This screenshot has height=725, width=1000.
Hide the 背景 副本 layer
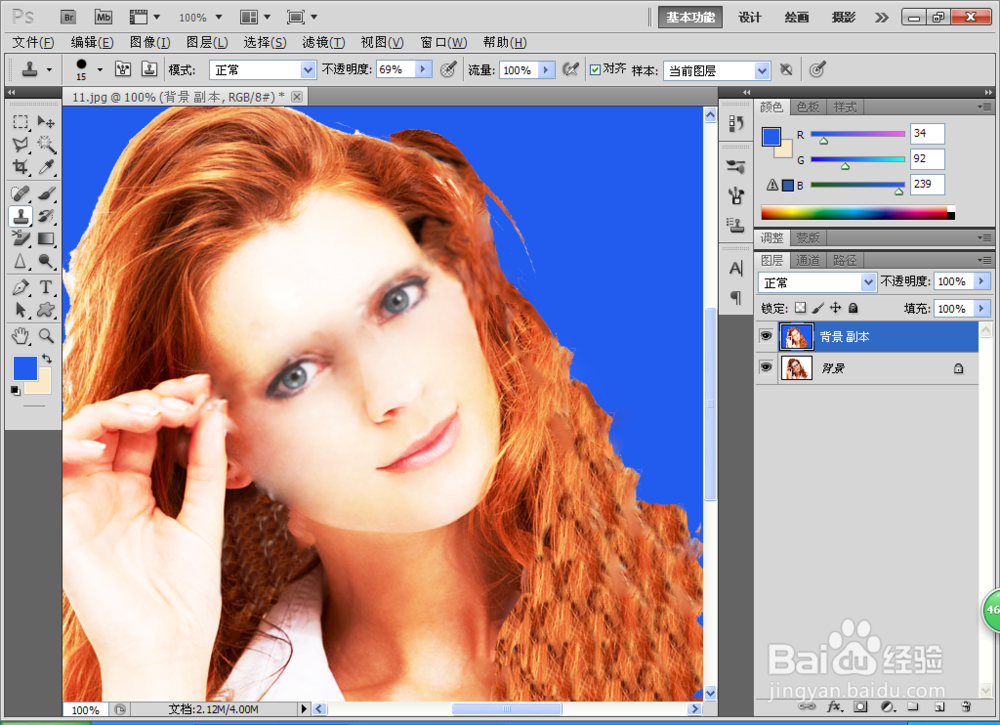click(x=766, y=336)
